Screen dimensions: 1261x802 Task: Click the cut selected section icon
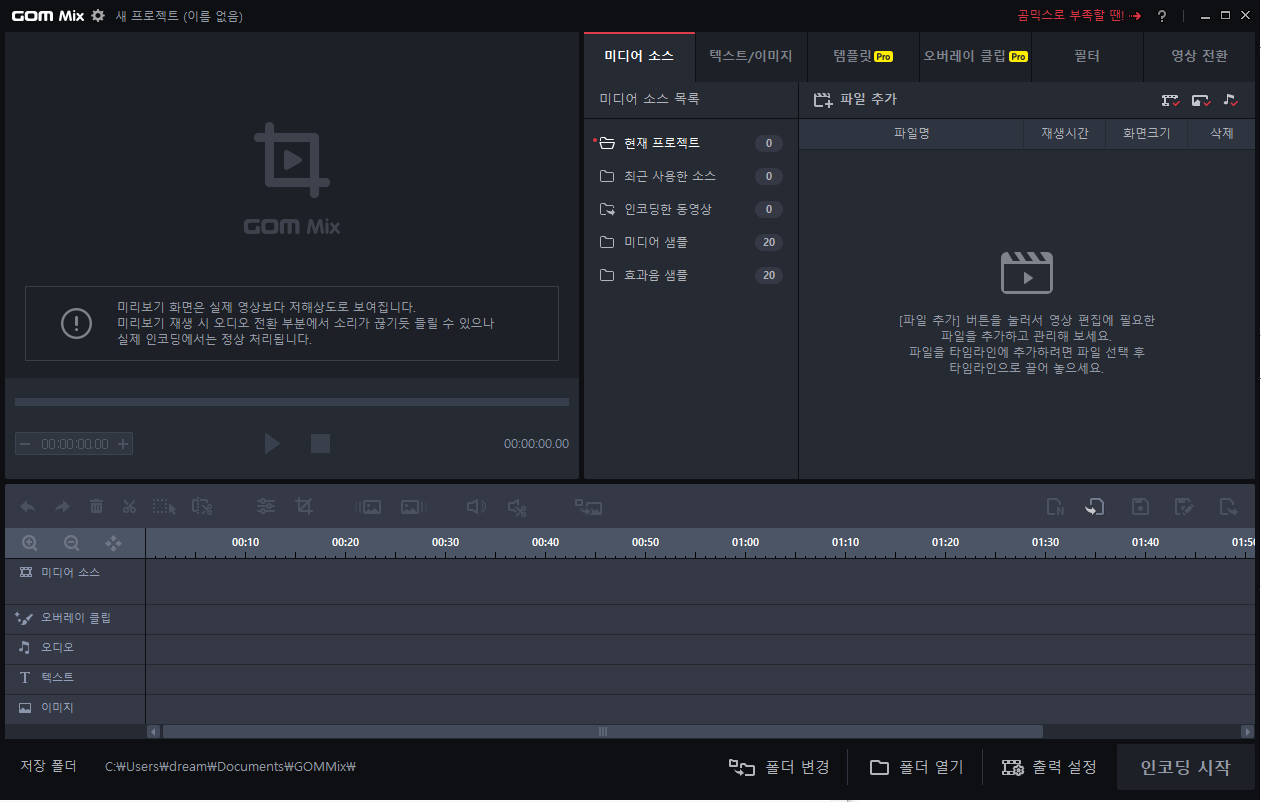202,507
